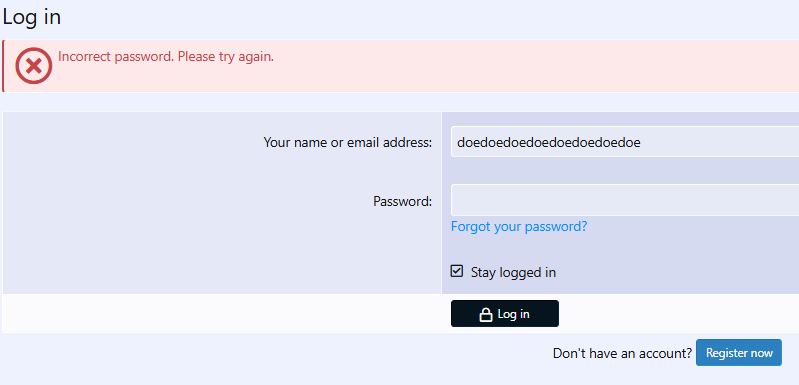Click the "Don't have an account?" text

tap(622, 353)
